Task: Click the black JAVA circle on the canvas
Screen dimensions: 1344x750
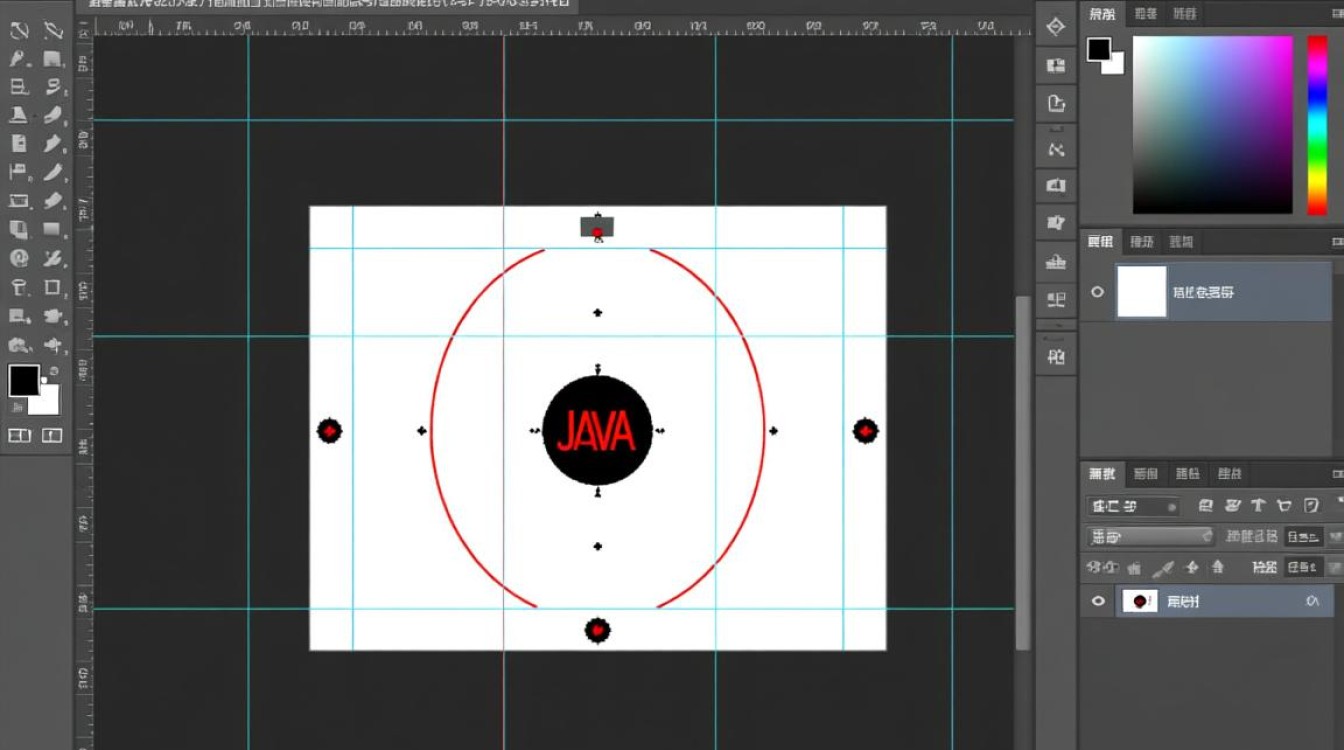Action: coord(597,431)
